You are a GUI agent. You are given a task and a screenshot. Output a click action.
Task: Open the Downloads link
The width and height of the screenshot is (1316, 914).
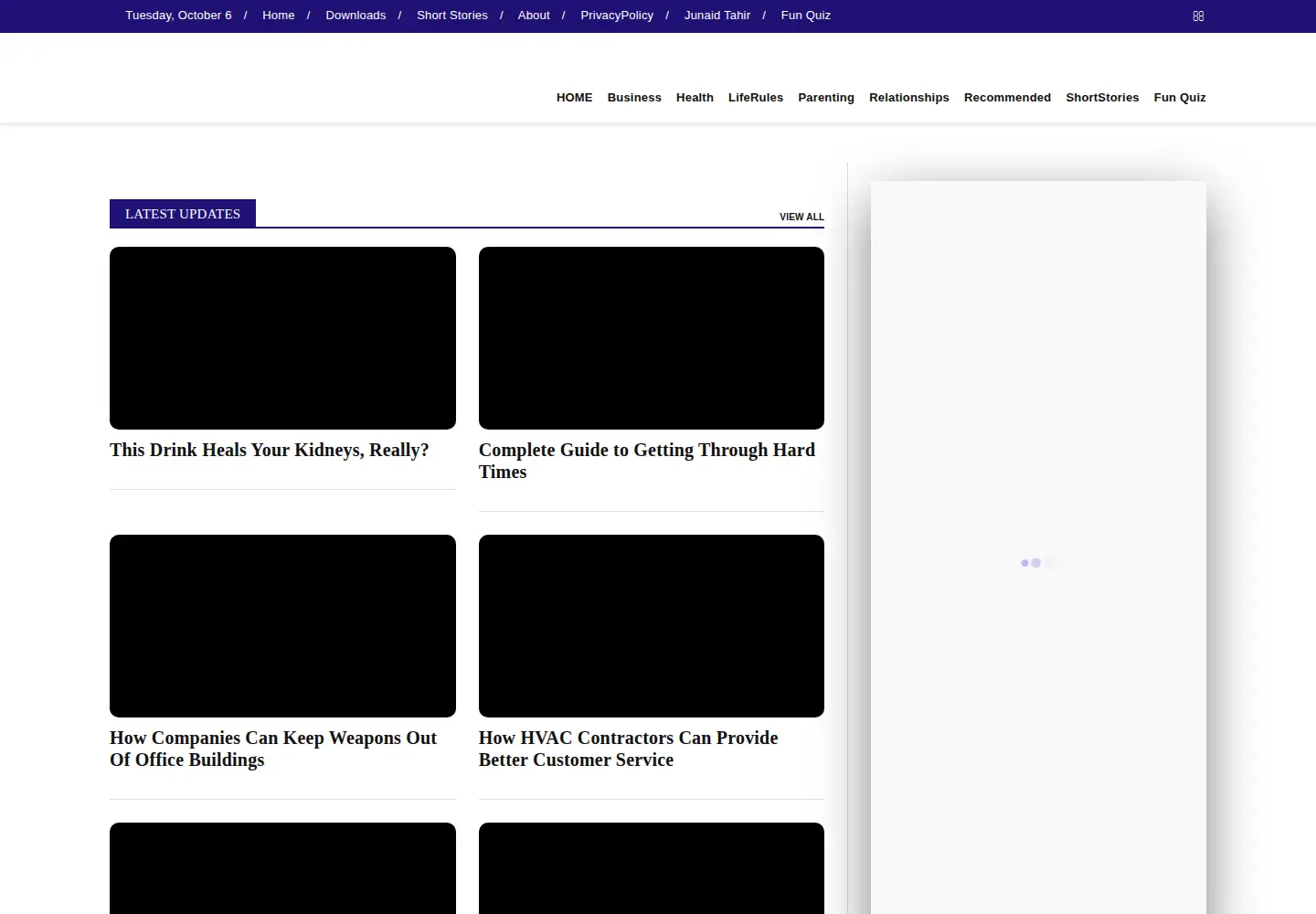coord(356,16)
